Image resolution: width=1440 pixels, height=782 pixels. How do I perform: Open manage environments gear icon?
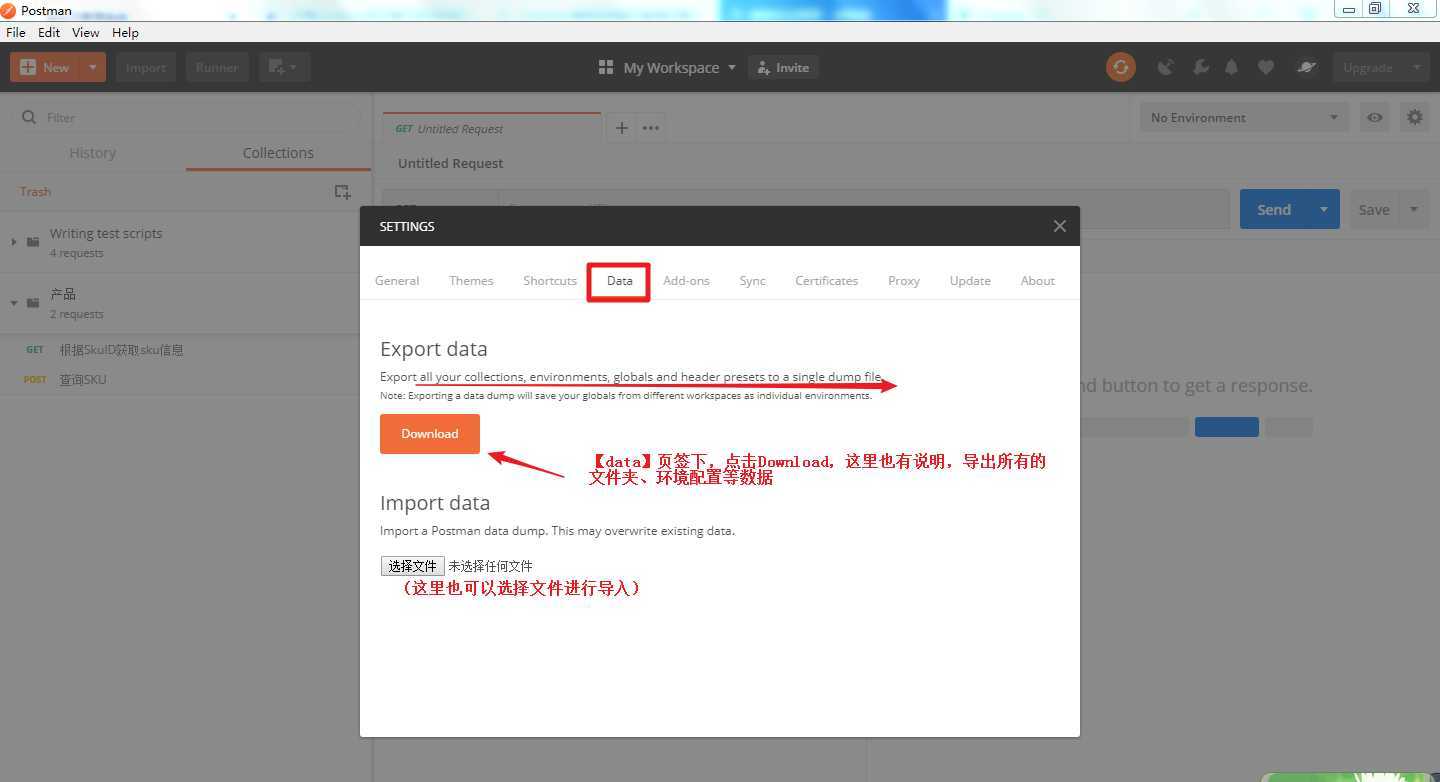1414,117
